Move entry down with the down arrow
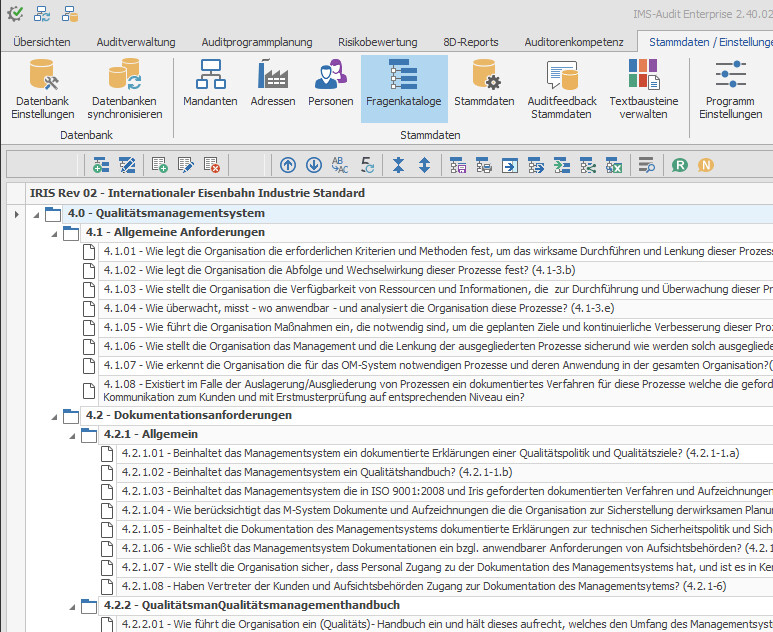The width and height of the screenshot is (773, 632). coord(314,165)
